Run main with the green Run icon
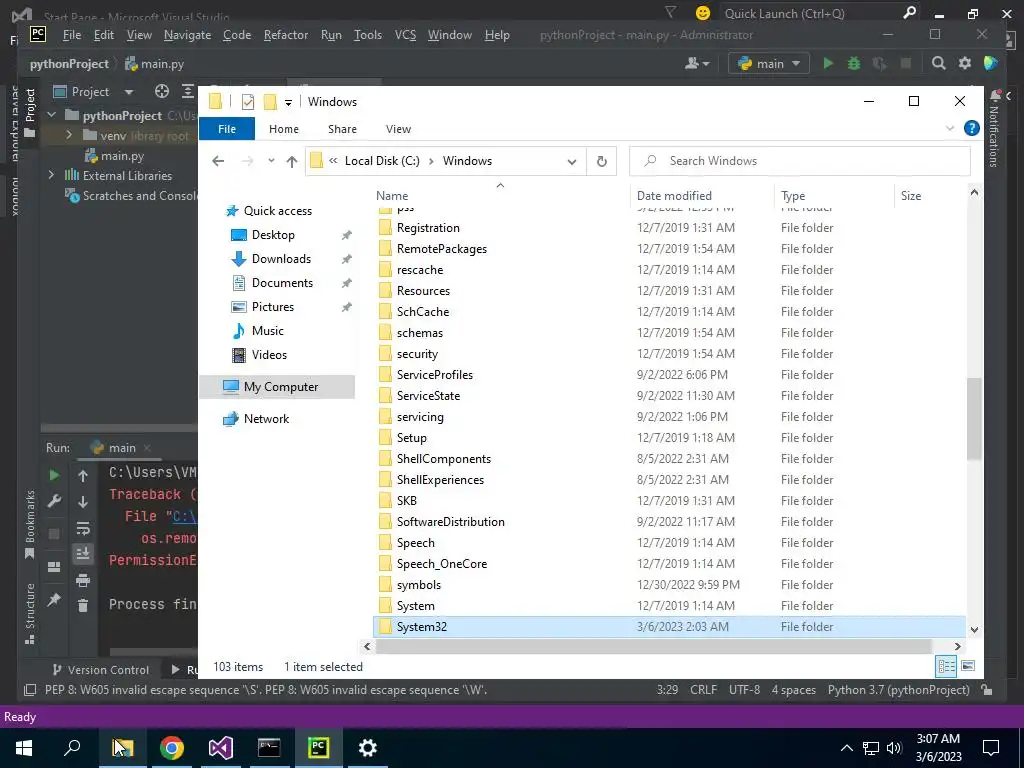Screen dimensions: 1024x768 tap(828, 63)
